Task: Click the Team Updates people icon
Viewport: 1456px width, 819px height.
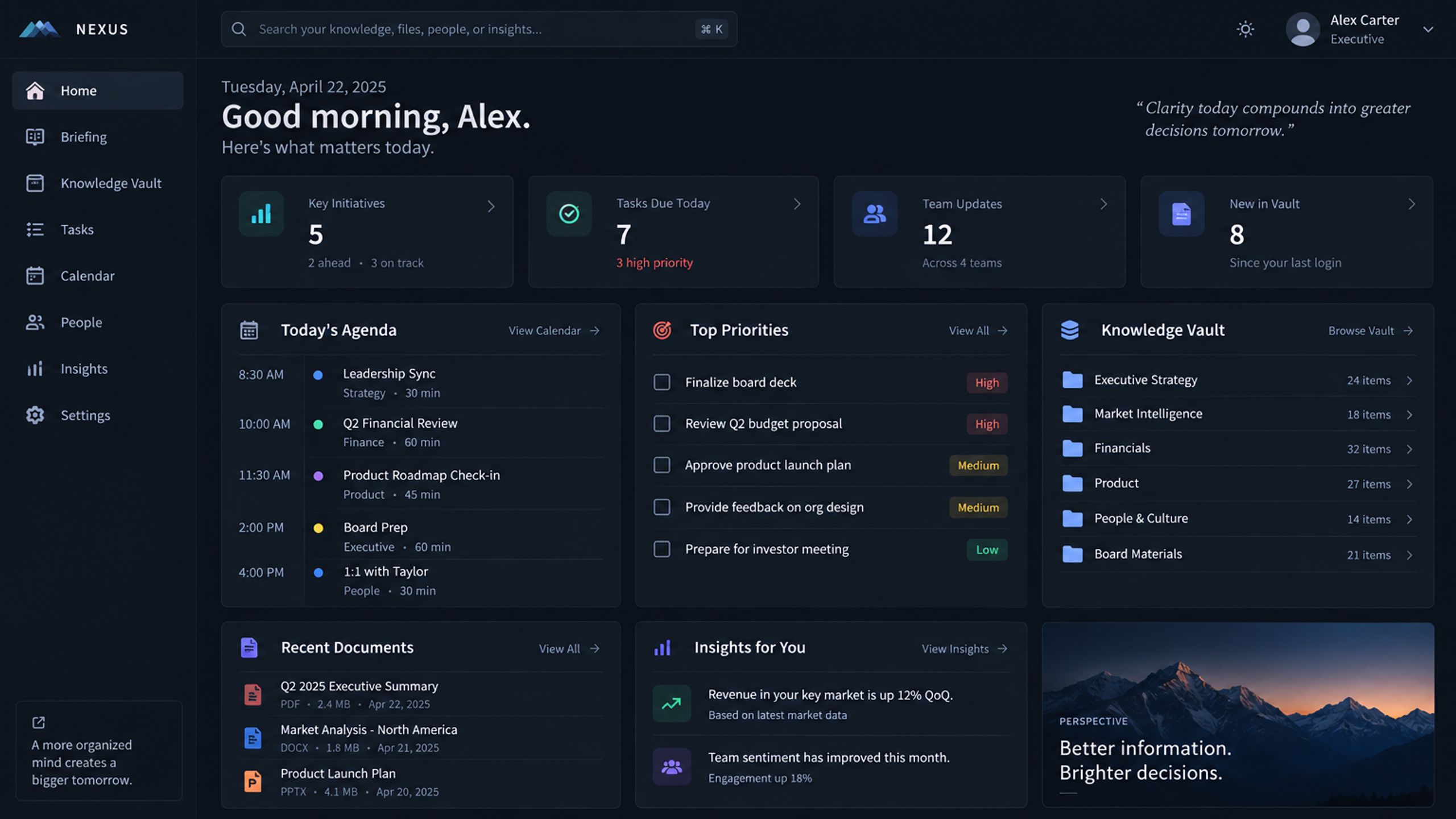Action: (874, 214)
